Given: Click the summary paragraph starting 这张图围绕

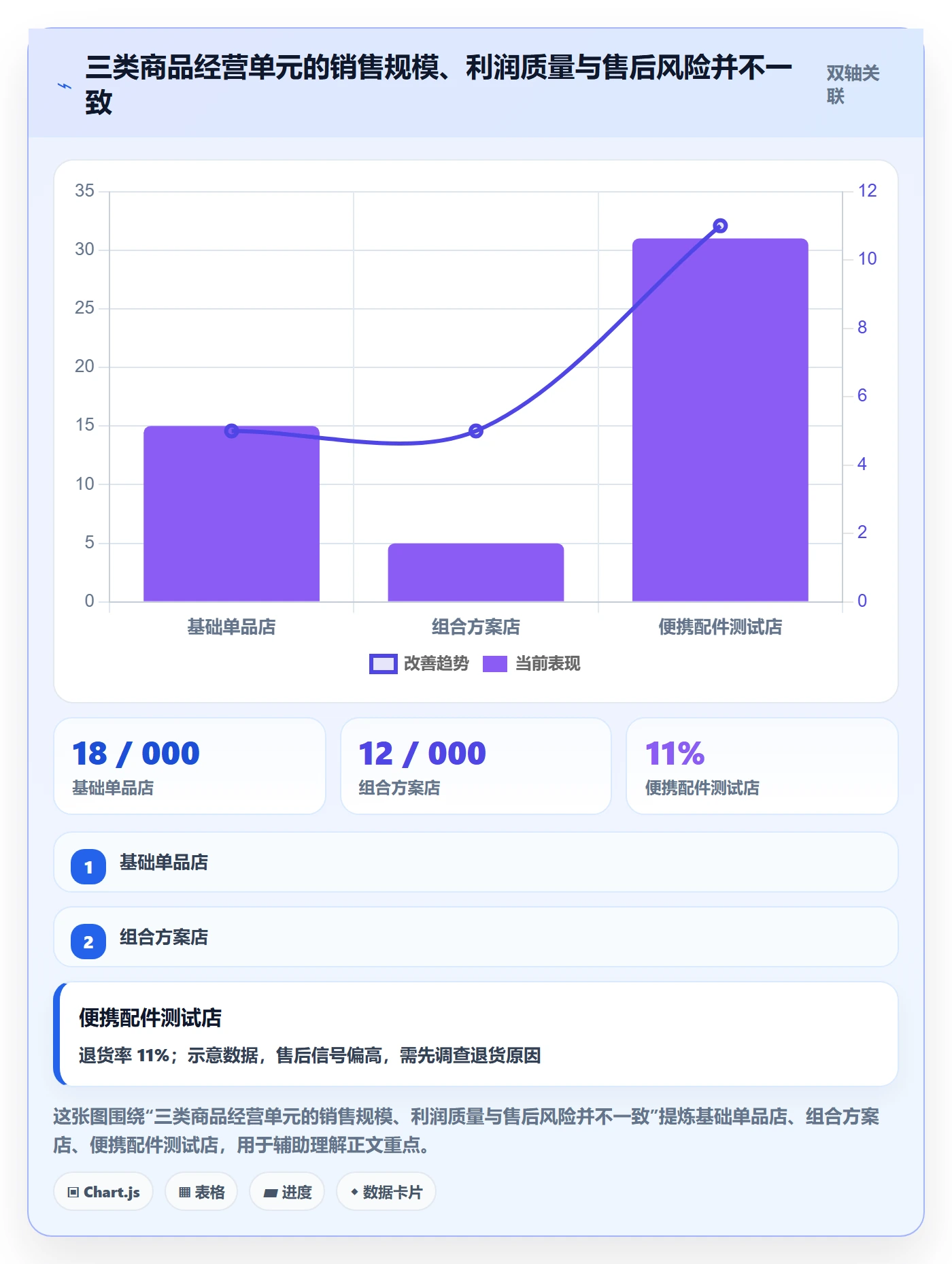Looking at the screenshot, I should [x=466, y=1131].
